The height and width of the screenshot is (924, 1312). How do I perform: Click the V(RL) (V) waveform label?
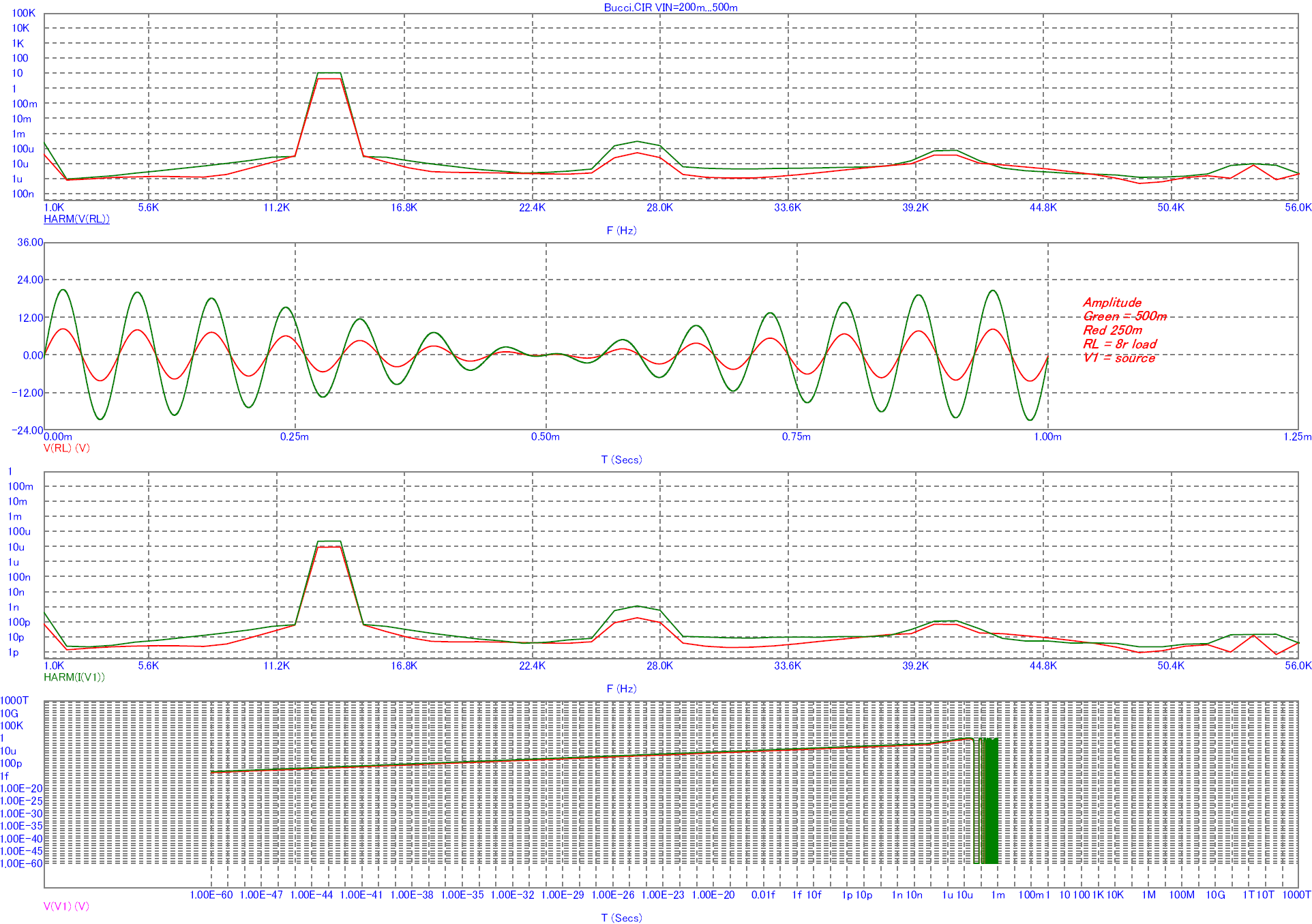pyautogui.click(x=67, y=448)
